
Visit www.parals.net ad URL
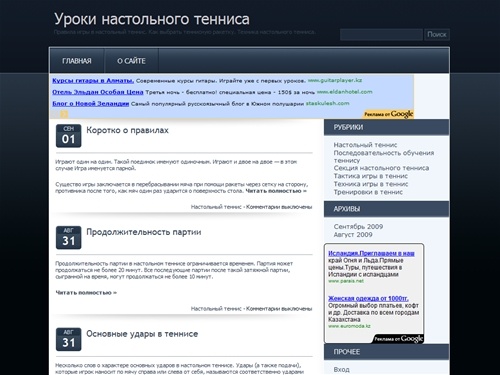pyautogui.click(x=346, y=281)
